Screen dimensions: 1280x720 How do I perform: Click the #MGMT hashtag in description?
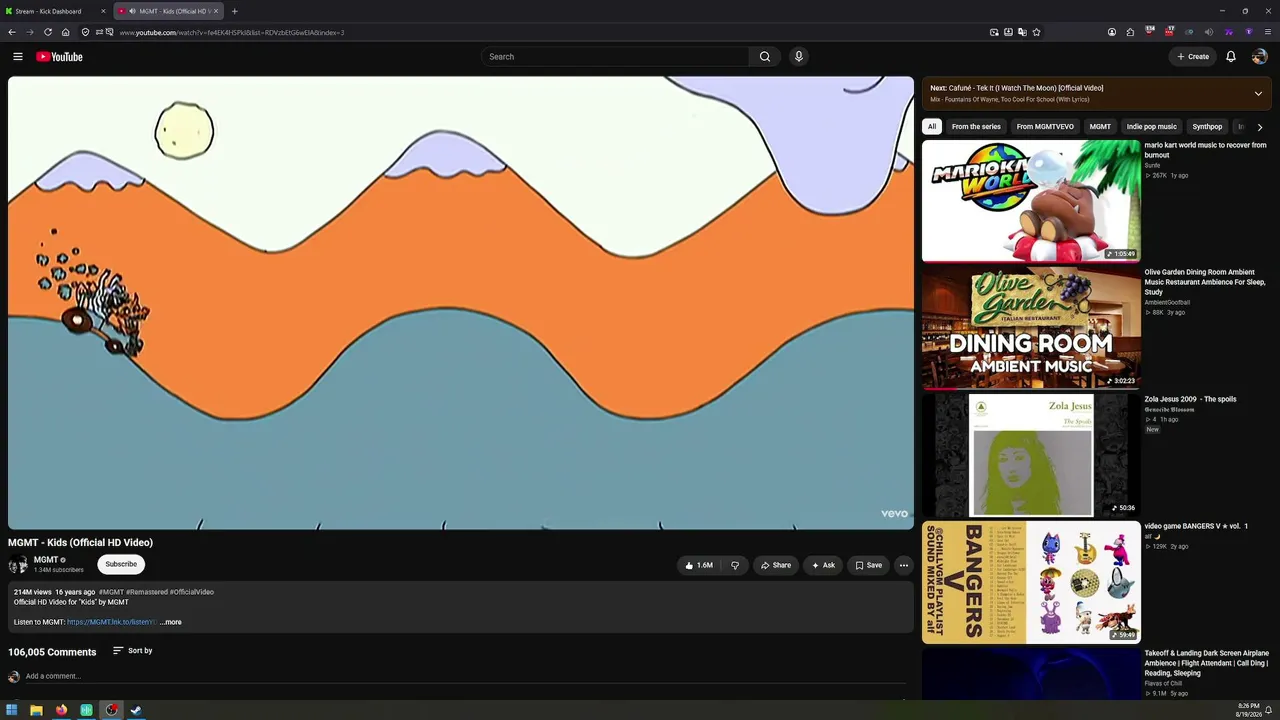click(x=111, y=592)
